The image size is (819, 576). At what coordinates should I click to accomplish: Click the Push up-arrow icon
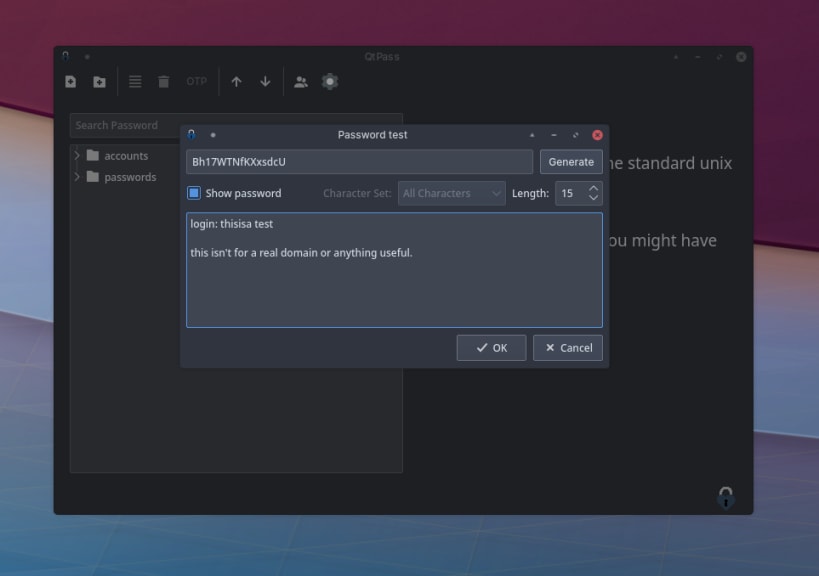[237, 81]
